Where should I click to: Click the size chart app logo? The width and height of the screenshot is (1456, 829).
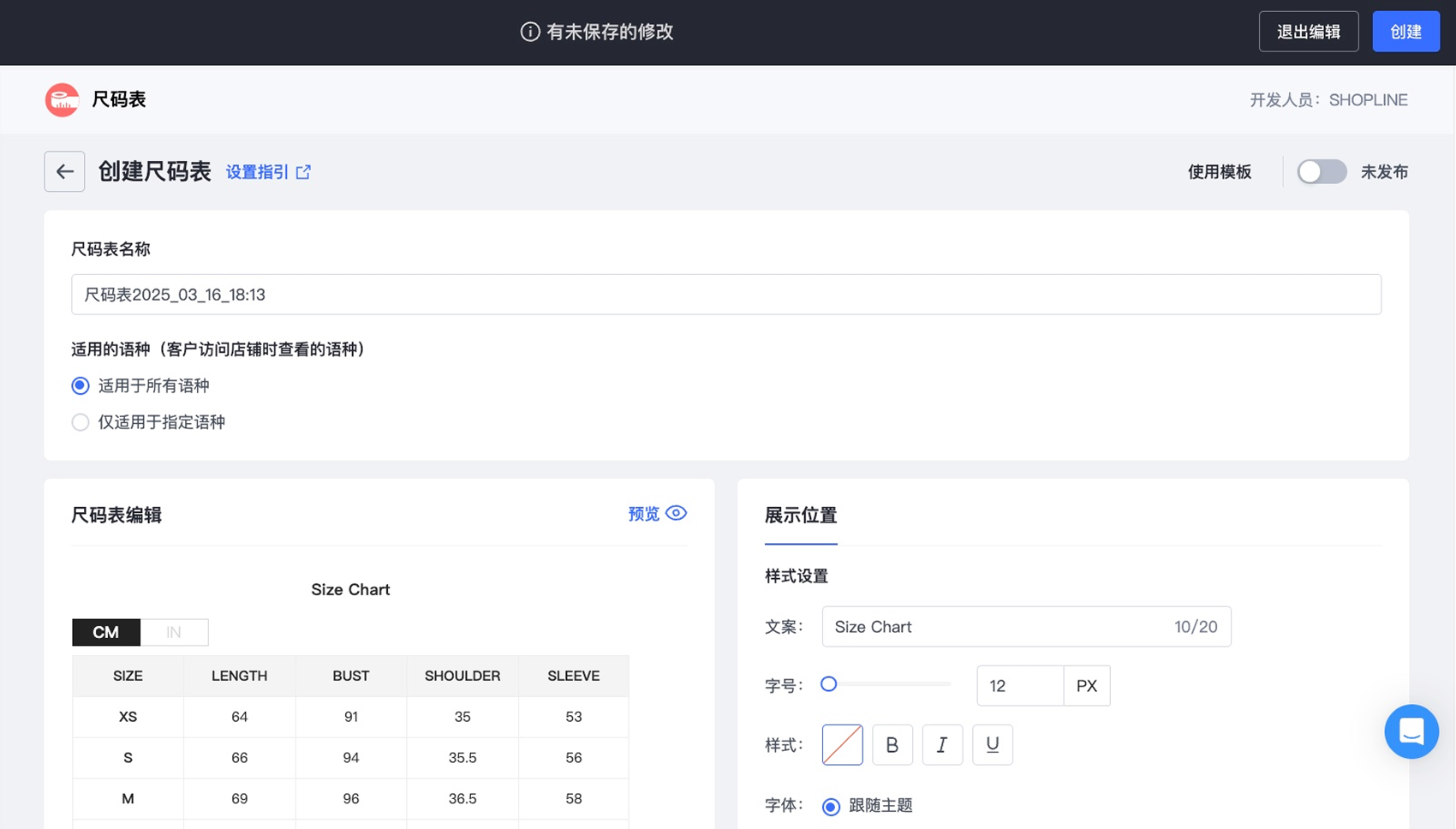62,100
